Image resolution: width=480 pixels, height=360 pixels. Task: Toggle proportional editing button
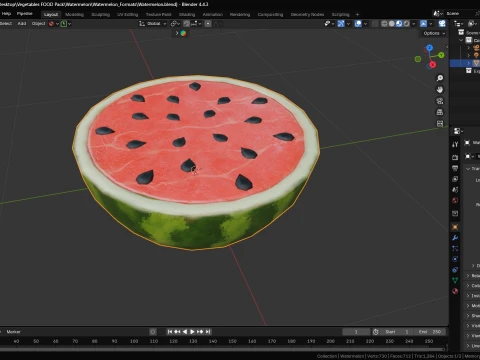click(208, 24)
